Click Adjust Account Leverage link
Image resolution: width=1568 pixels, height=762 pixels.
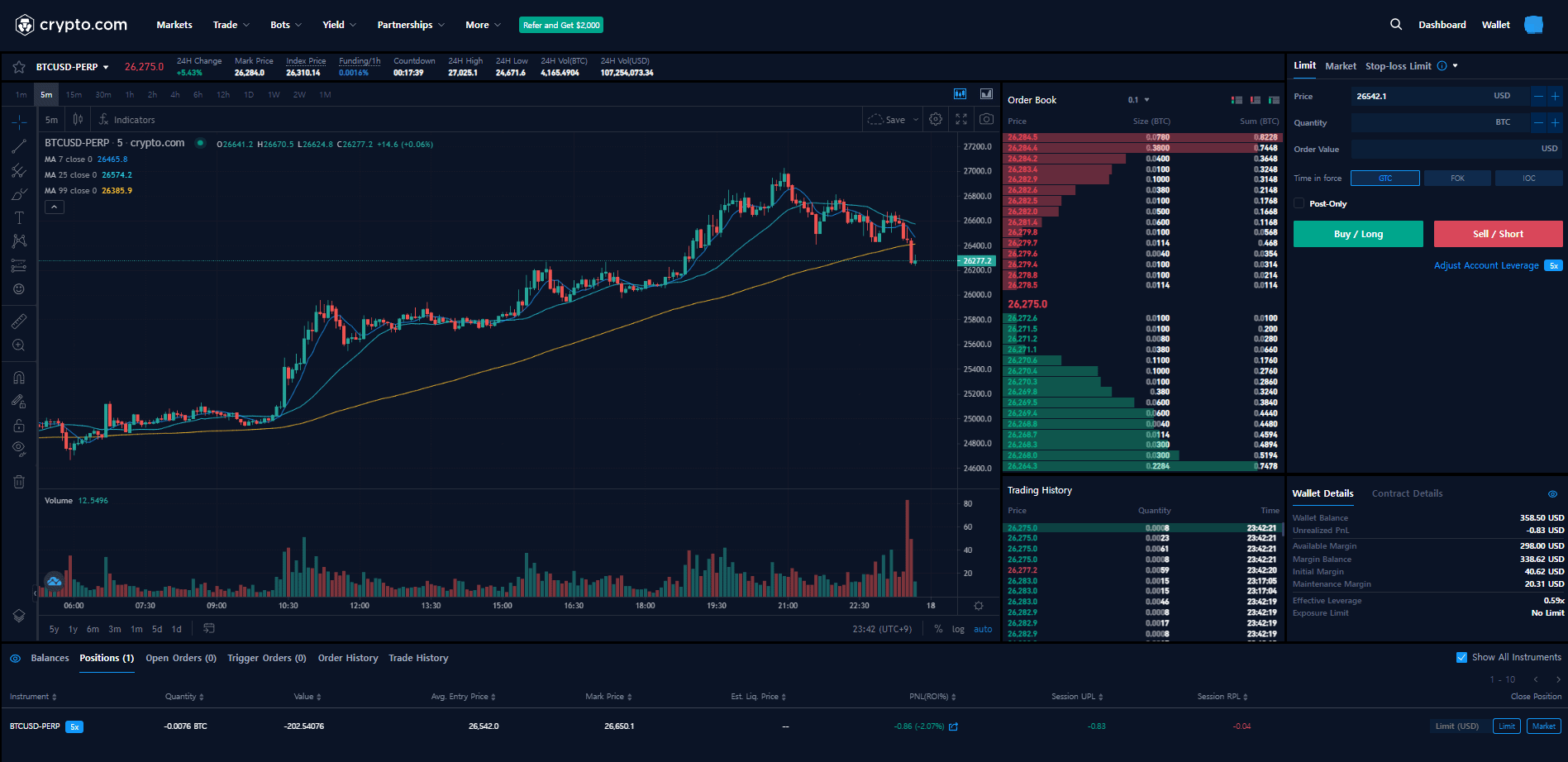click(1485, 266)
